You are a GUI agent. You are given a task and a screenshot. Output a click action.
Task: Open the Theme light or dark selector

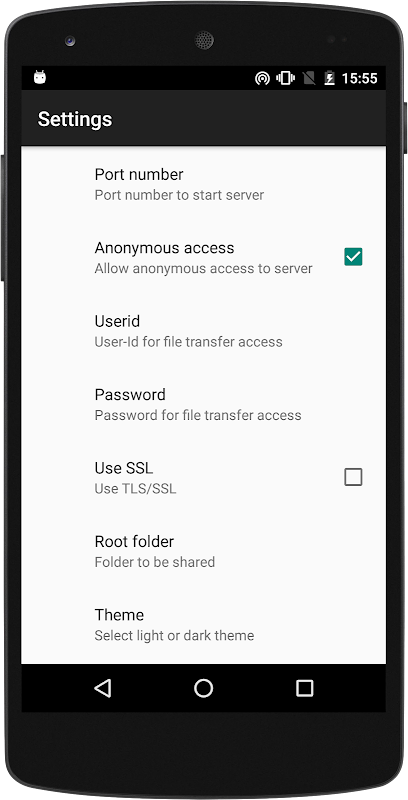[203, 624]
